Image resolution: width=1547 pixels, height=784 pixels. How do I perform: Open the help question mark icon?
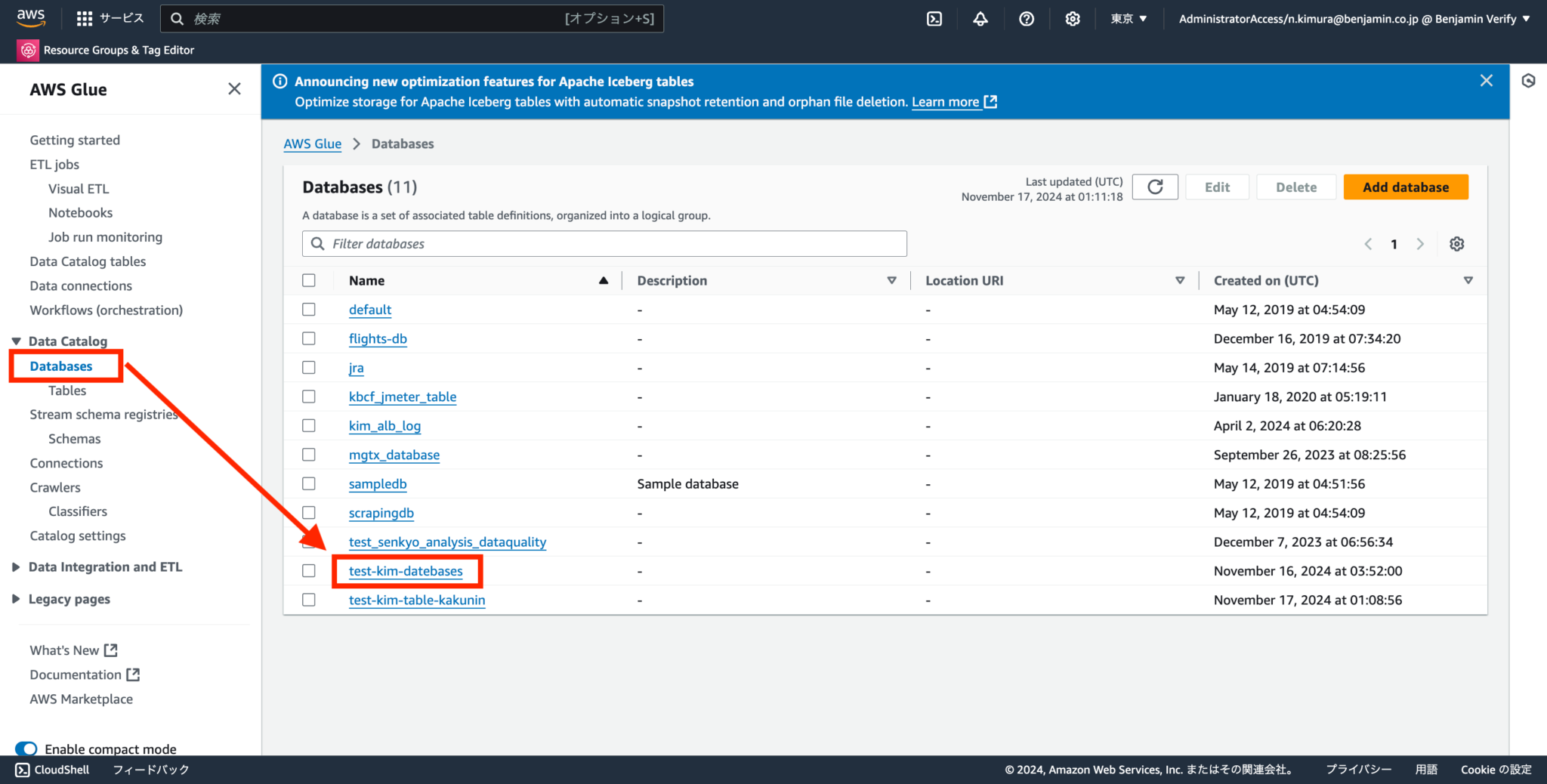click(x=1027, y=18)
